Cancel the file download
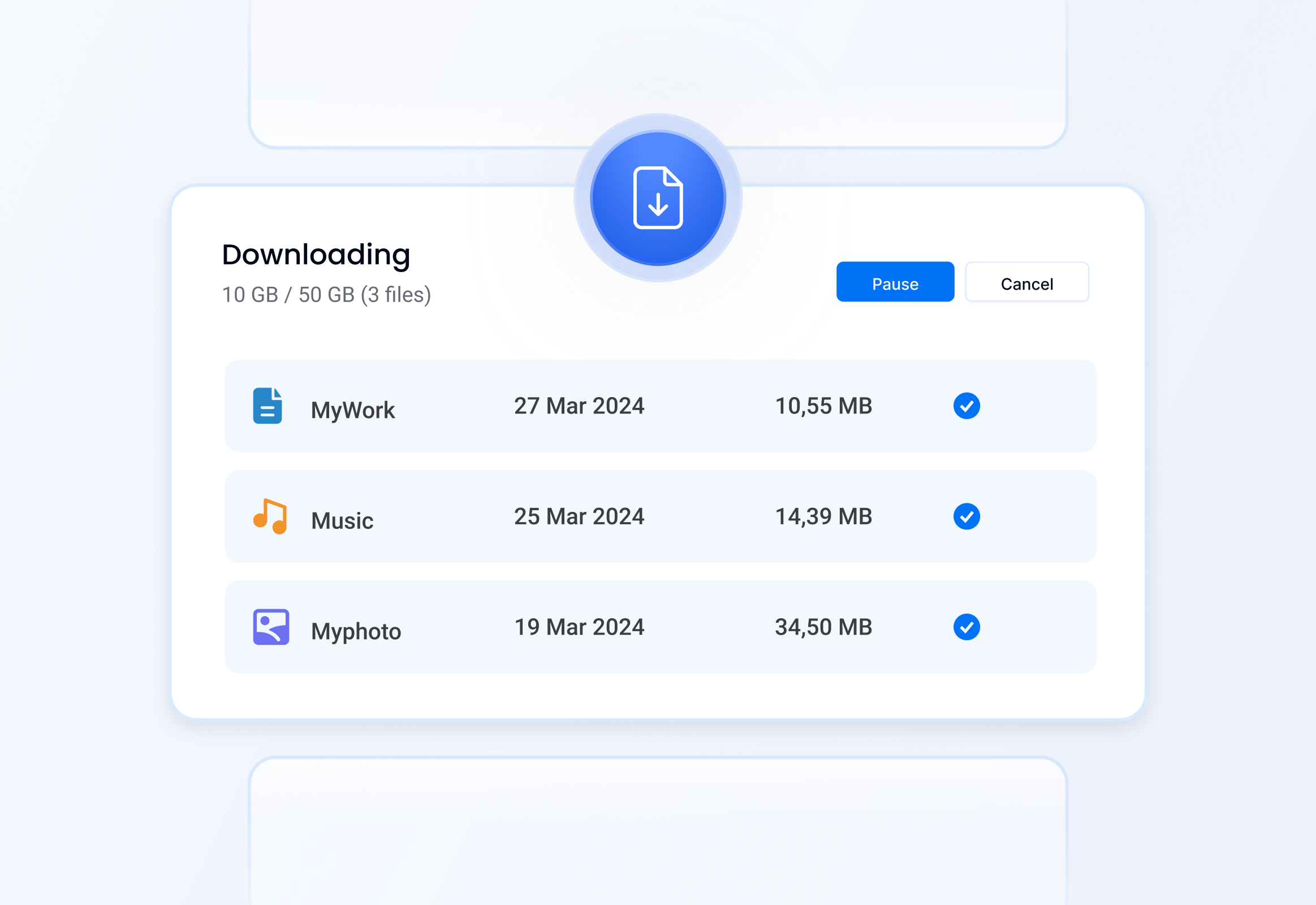This screenshot has height=905, width=1316. click(1027, 282)
